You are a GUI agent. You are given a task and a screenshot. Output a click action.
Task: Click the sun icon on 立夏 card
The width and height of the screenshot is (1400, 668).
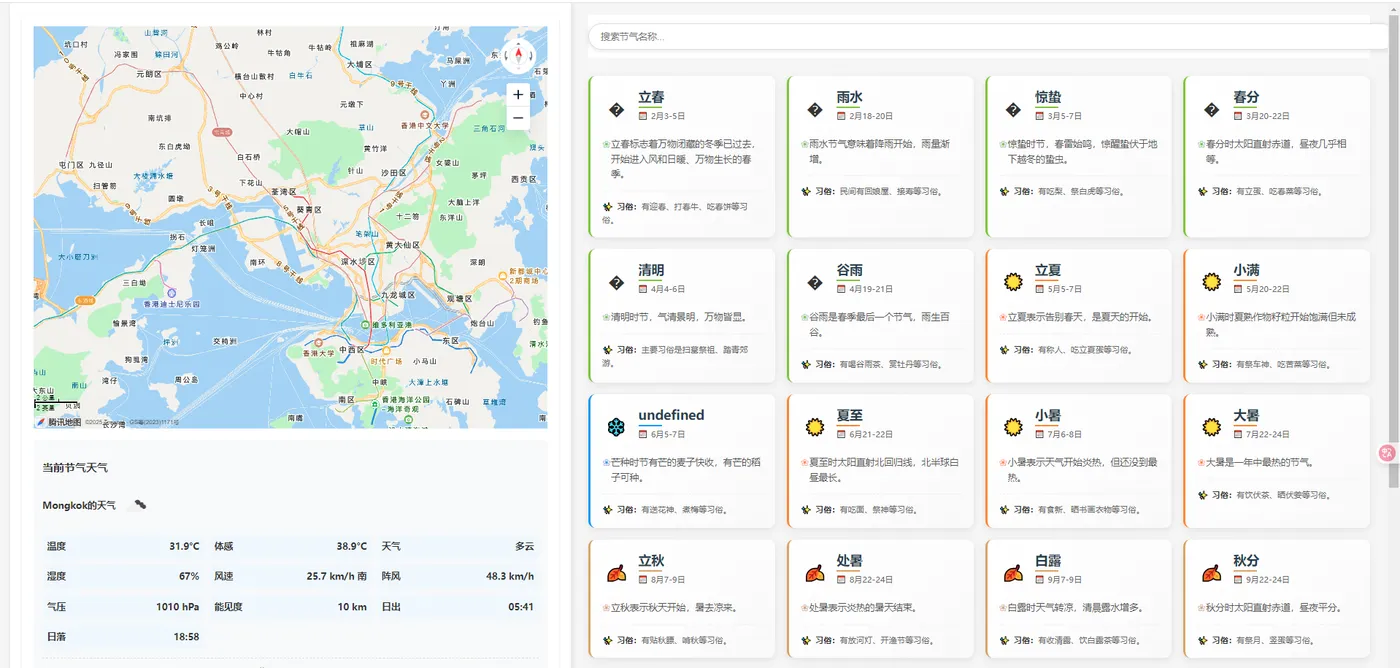(1013, 282)
